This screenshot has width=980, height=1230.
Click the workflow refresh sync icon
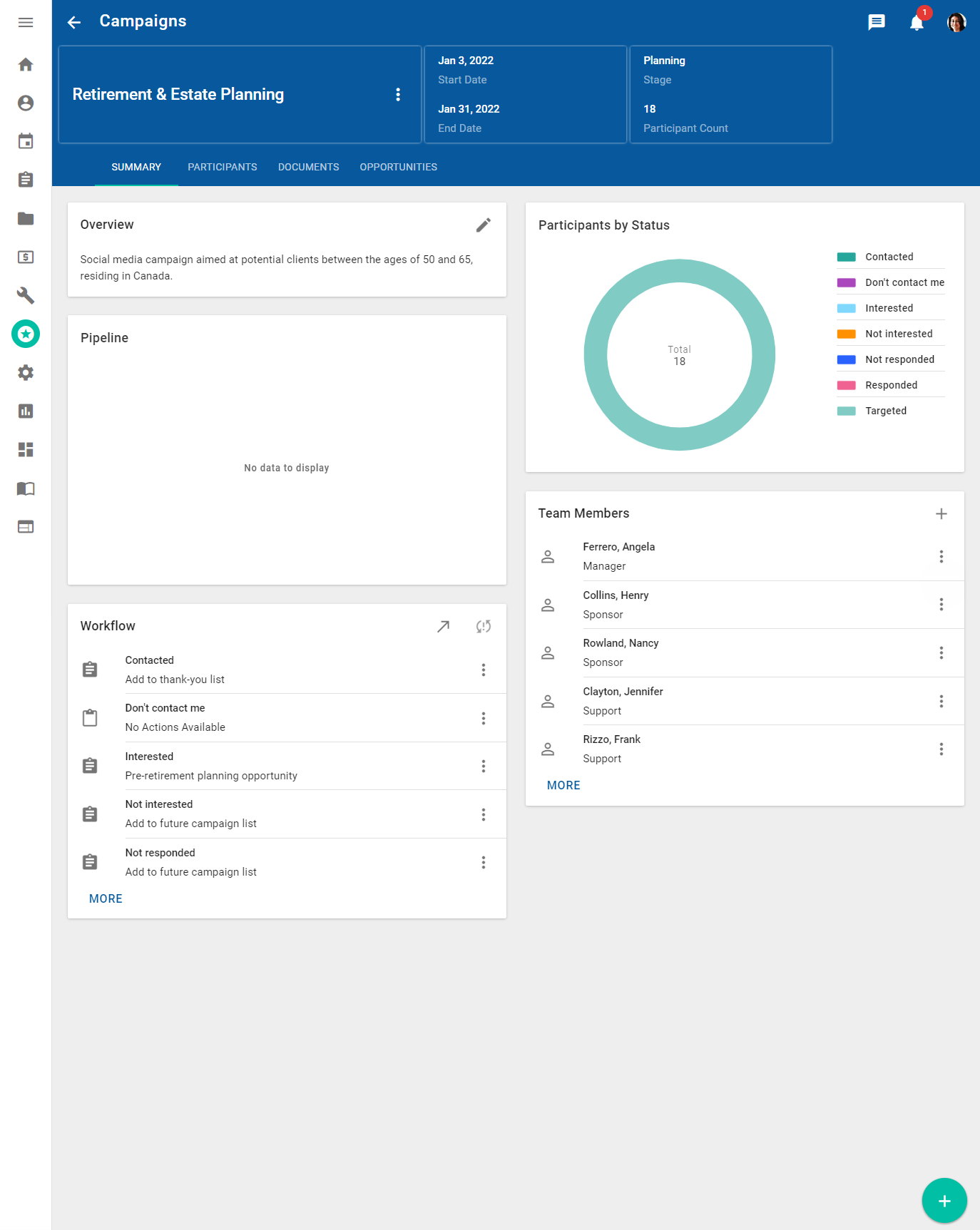coord(483,626)
